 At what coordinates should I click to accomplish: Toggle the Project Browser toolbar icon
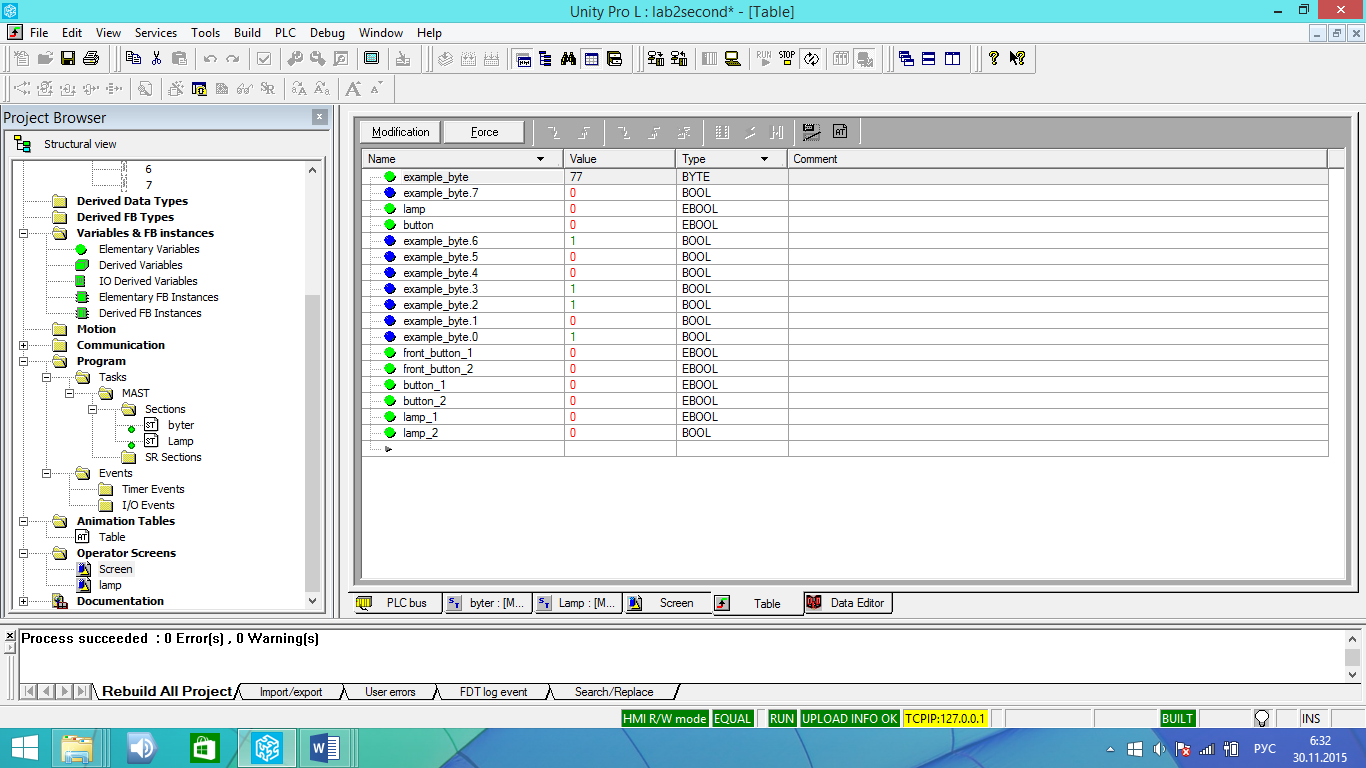point(545,59)
